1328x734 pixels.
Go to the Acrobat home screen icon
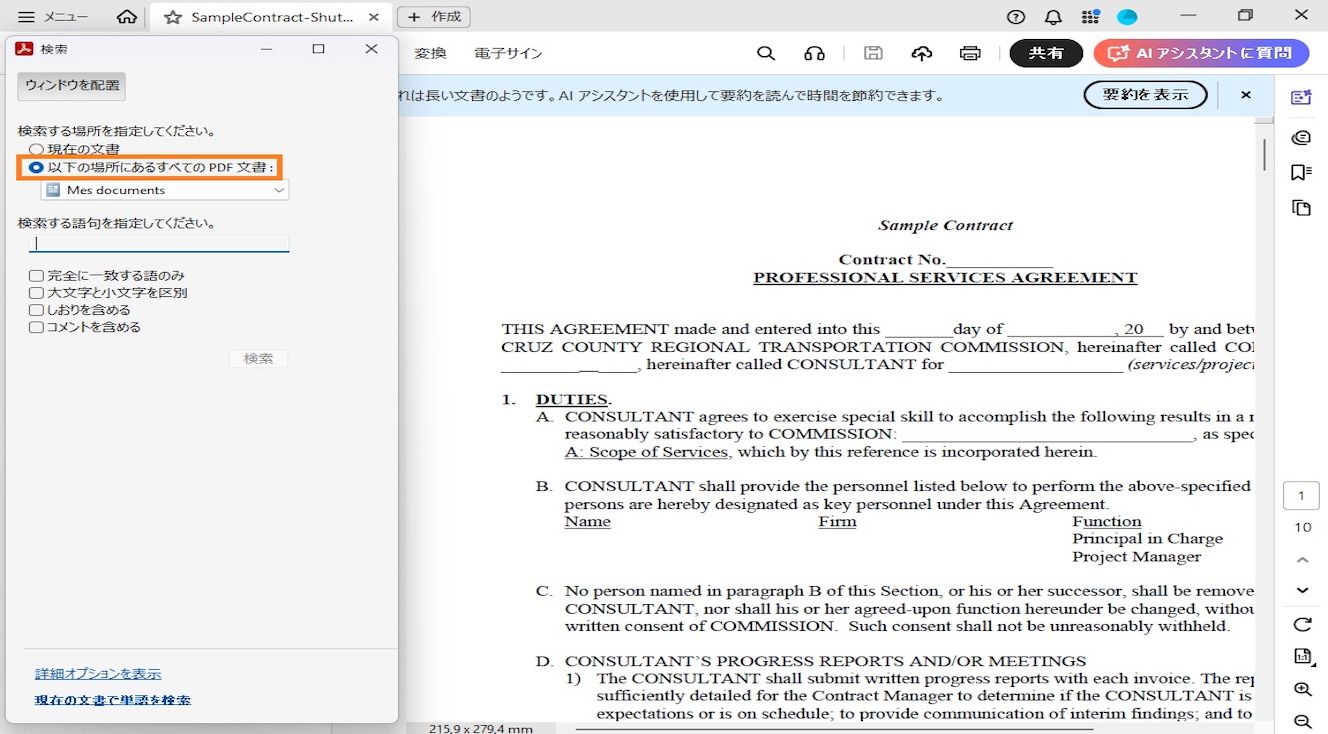pos(126,17)
